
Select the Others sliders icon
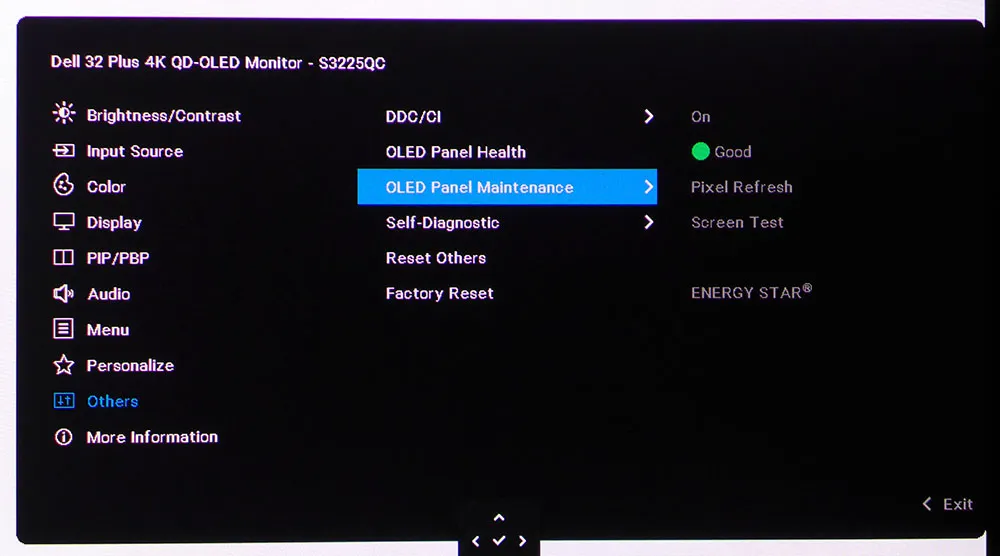[x=64, y=400]
